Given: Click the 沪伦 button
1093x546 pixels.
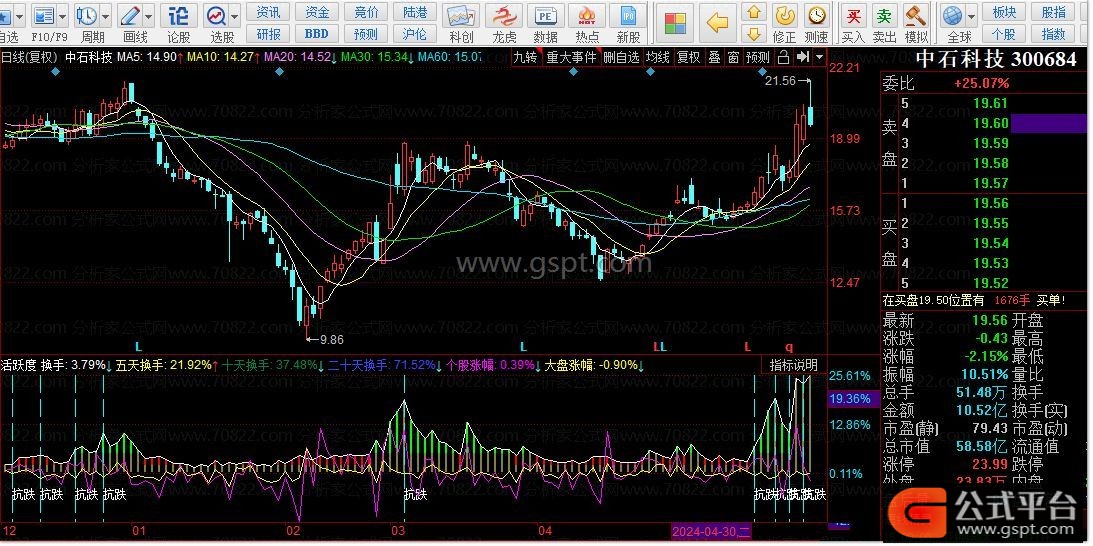Looking at the screenshot, I should pyautogui.click(x=415, y=33).
